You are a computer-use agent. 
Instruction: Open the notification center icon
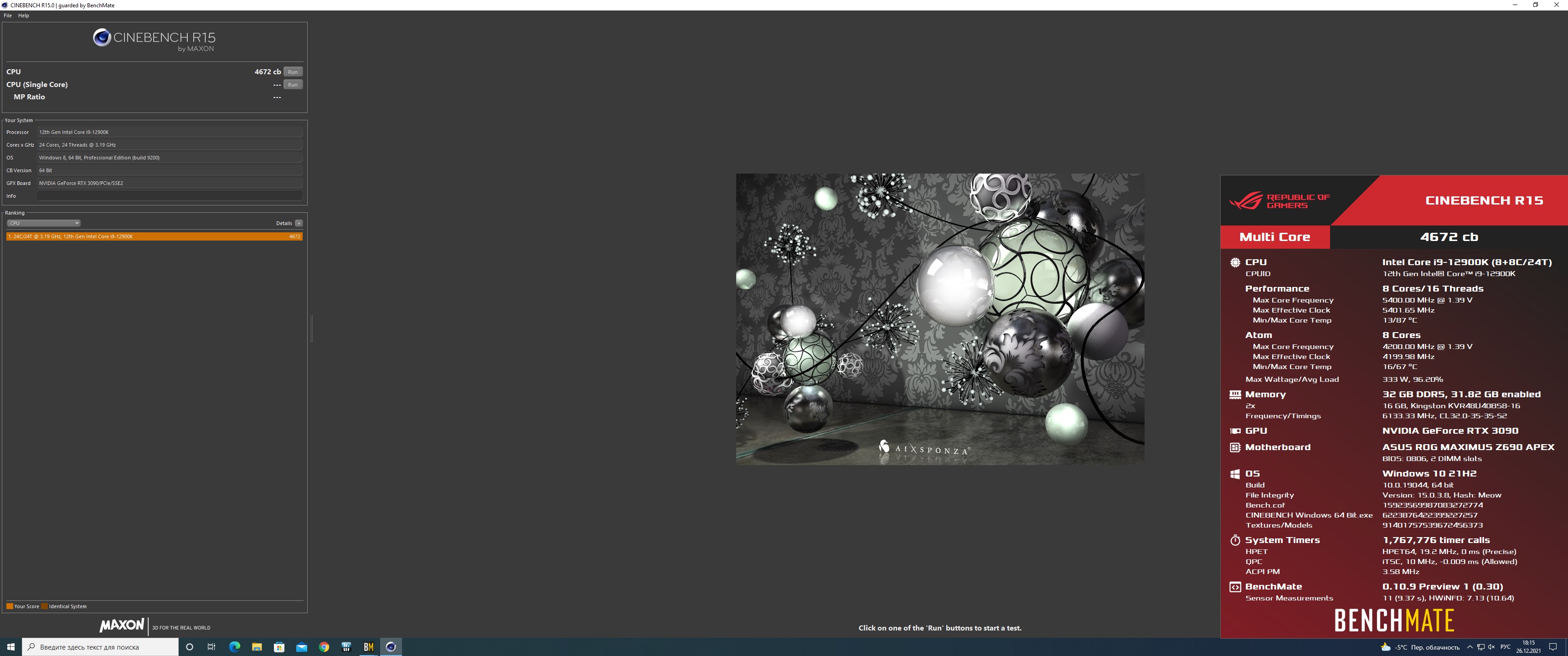(1553, 647)
